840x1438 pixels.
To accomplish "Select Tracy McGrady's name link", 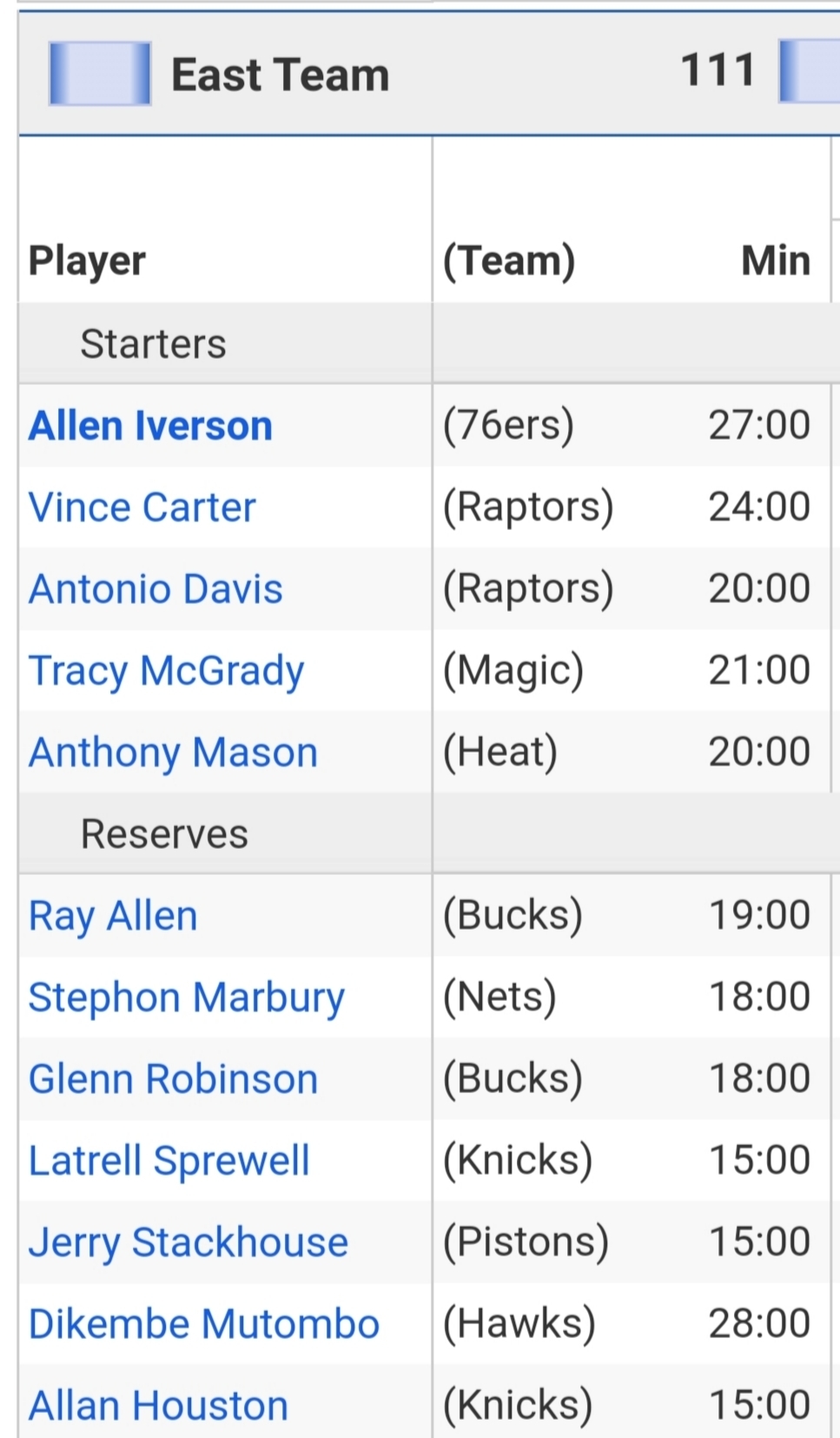I will point(166,671).
